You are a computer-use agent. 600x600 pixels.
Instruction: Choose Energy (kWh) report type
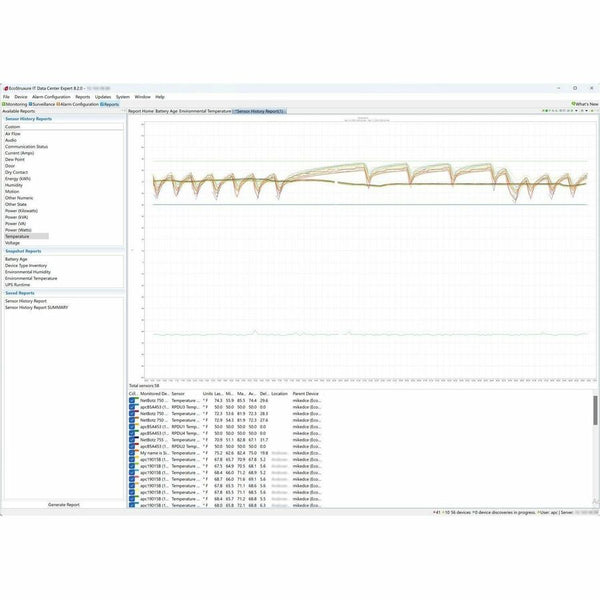[x=18, y=179]
